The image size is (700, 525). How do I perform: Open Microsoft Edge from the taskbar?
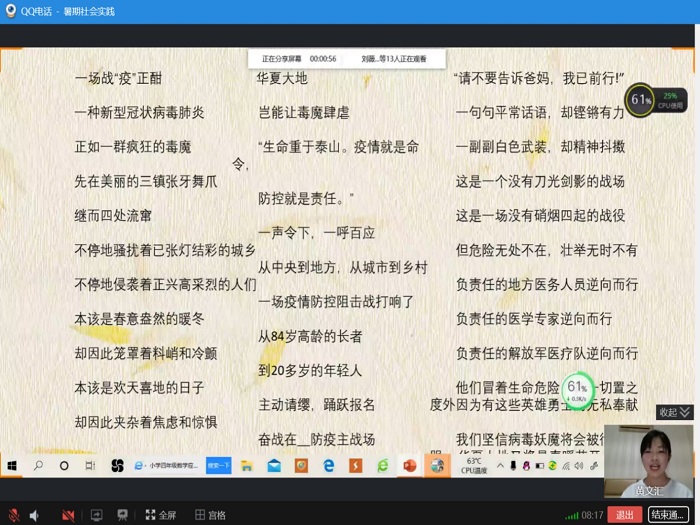pos(329,466)
